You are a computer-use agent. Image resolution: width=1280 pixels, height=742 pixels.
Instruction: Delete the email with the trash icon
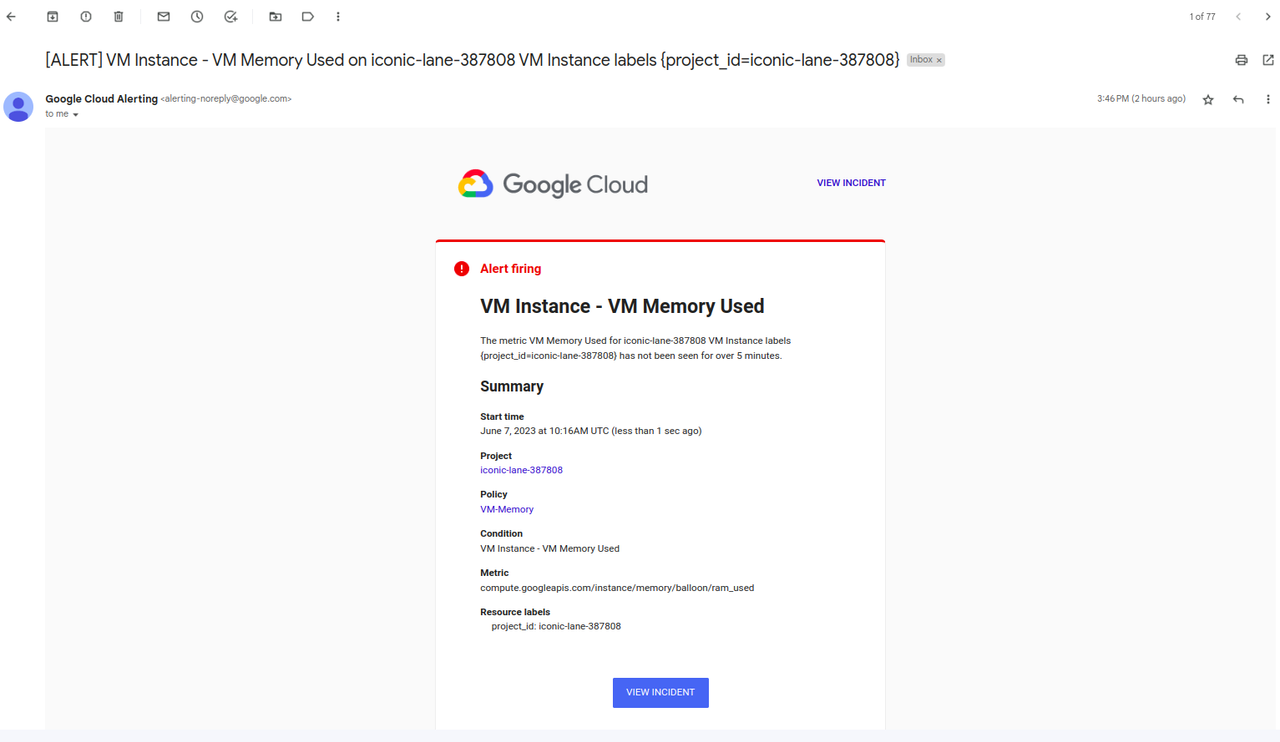click(x=119, y=17)
